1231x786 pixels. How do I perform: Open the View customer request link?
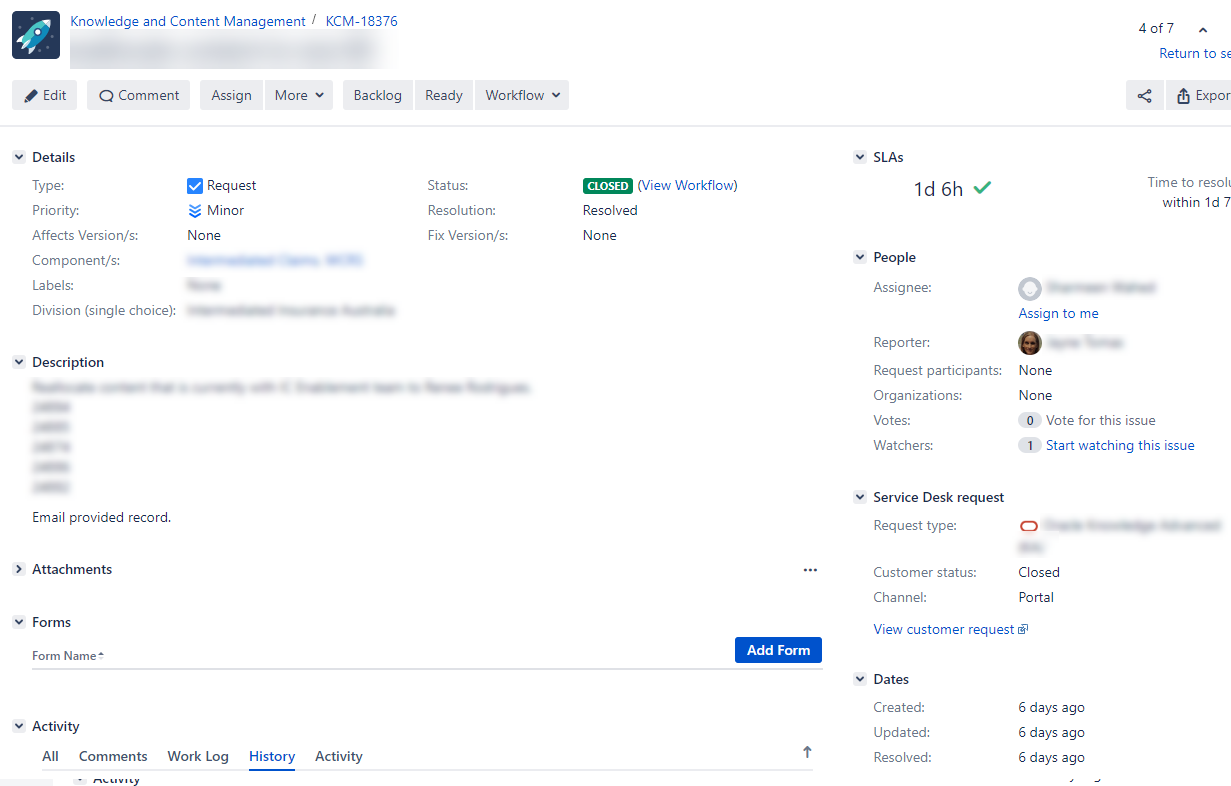click(950, 630)
